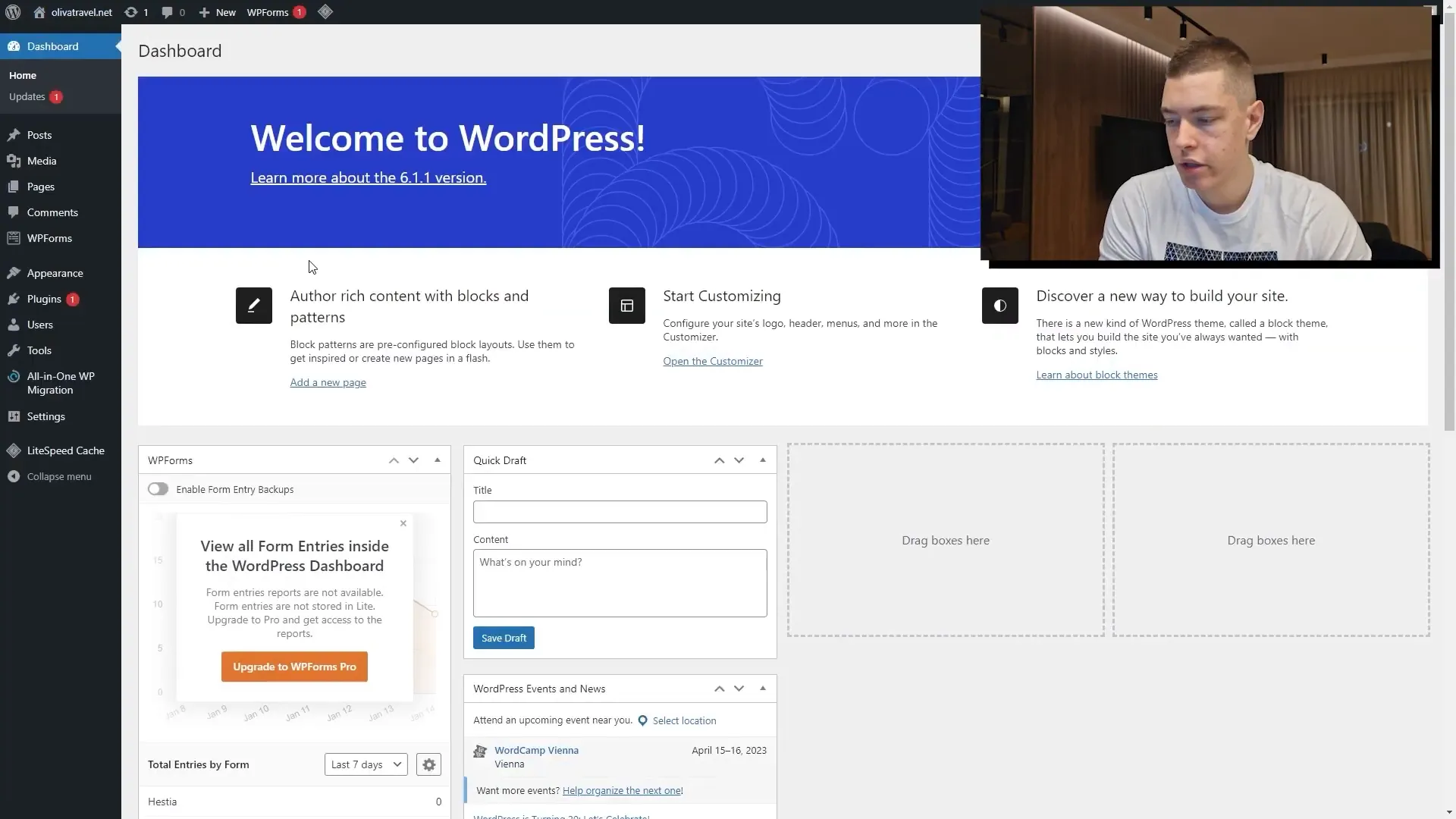This screenshot has height=819, width=1456.
Task: Click the Comments icon in sidebar
Action: [14, 212]
